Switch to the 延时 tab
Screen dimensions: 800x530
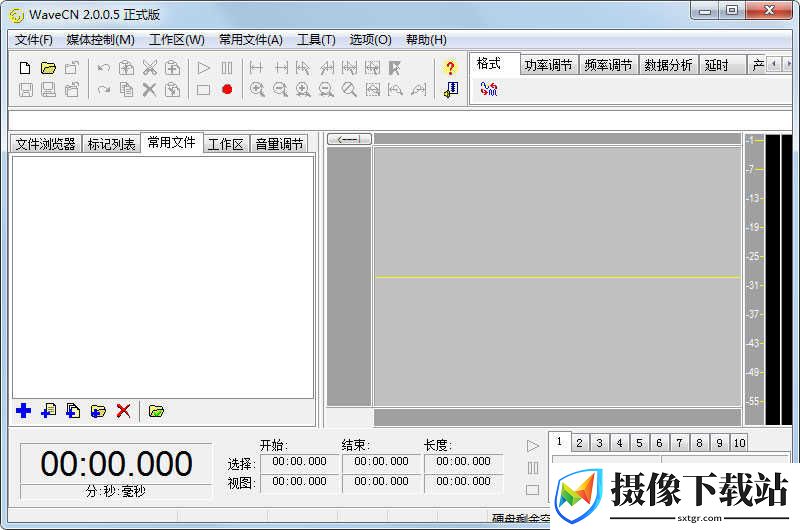click(721, 65)
